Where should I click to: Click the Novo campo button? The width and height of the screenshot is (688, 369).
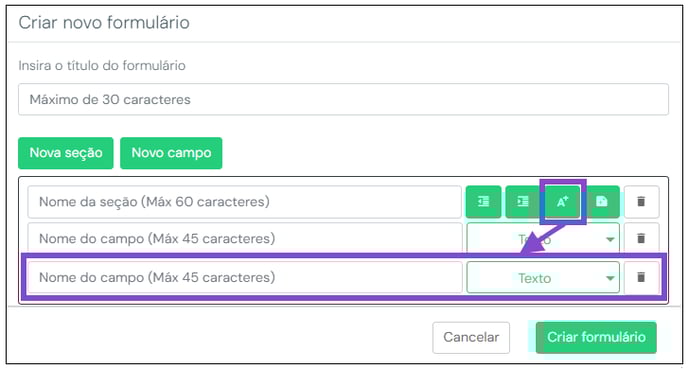[x=171, y=153]
